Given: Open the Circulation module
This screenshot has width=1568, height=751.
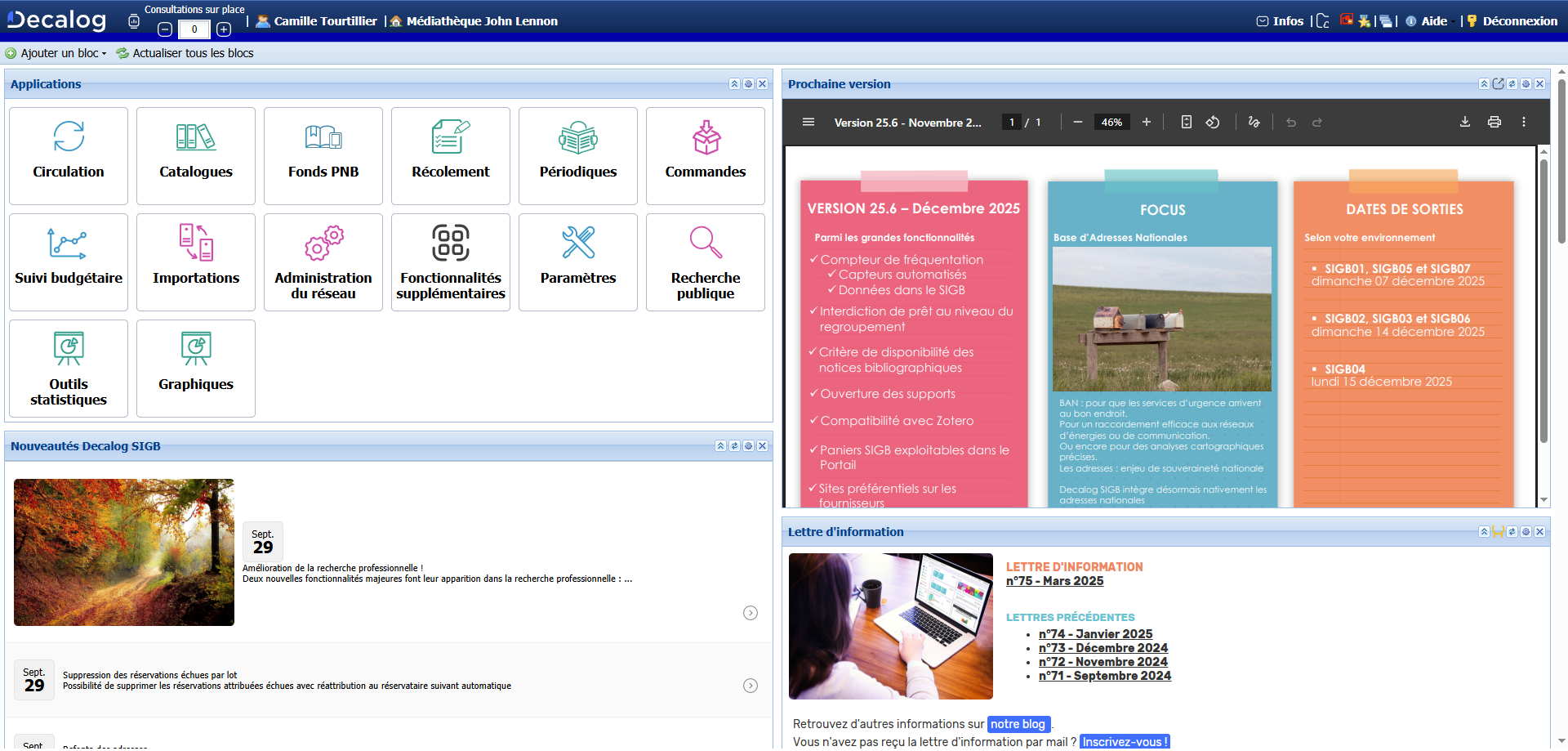Looking at the screenshot, I should pos(68,155).
